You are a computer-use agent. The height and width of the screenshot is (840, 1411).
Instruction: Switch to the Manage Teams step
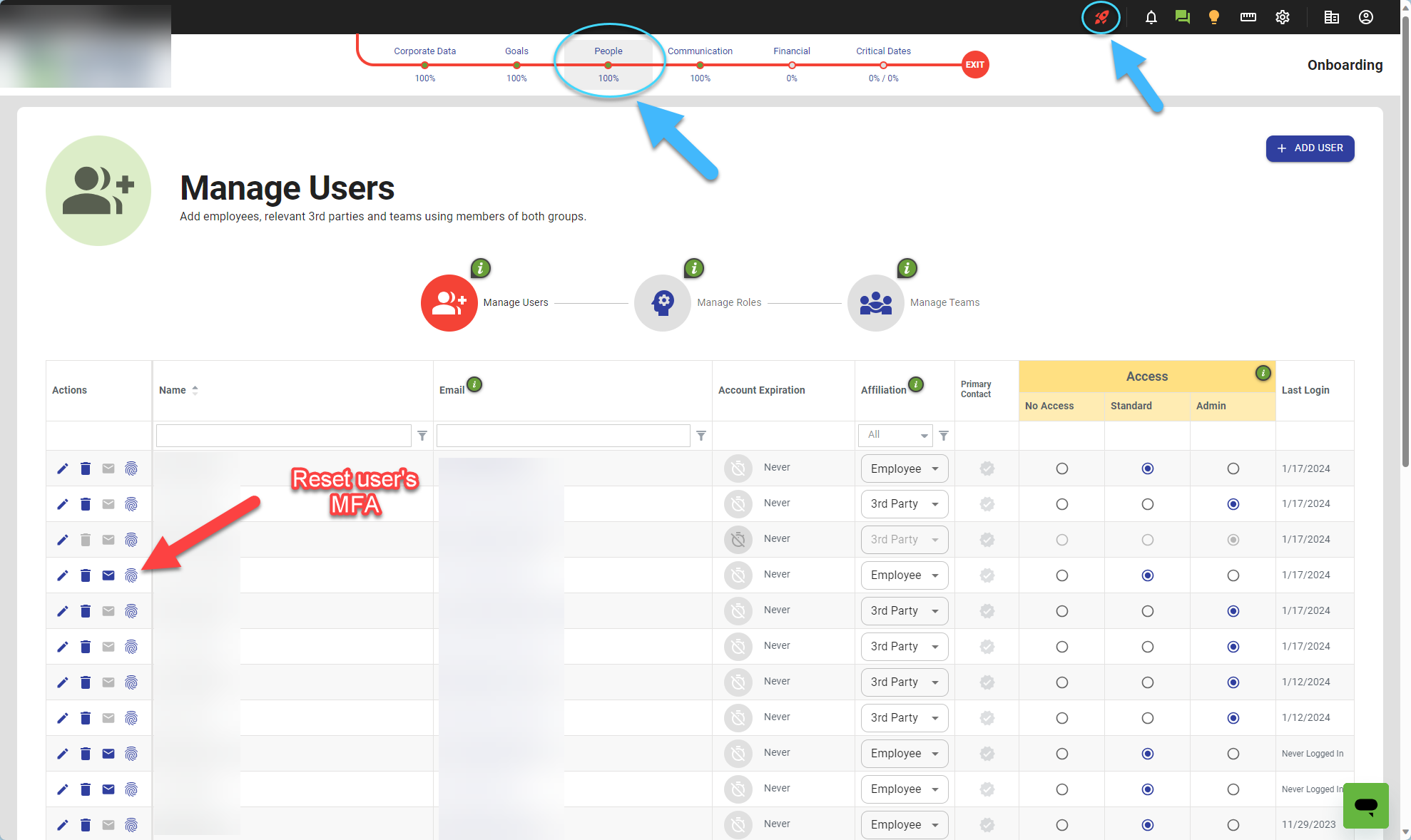coord(876,302)
